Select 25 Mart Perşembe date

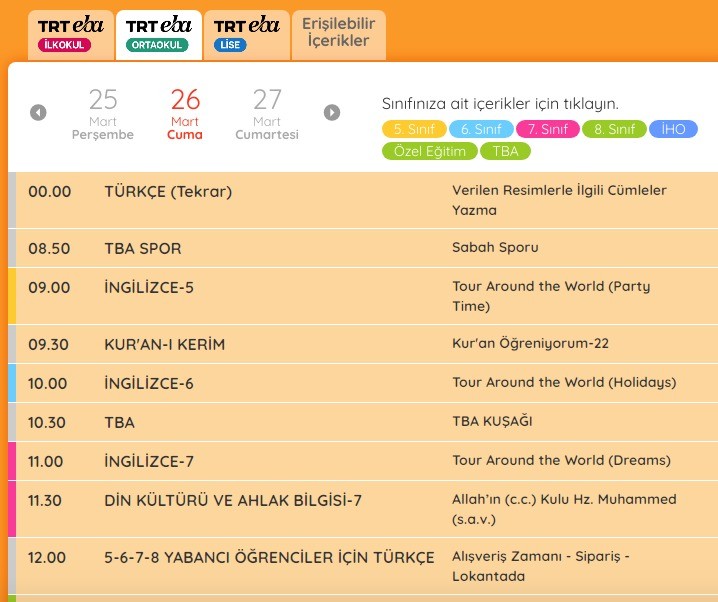pos(103,113)
